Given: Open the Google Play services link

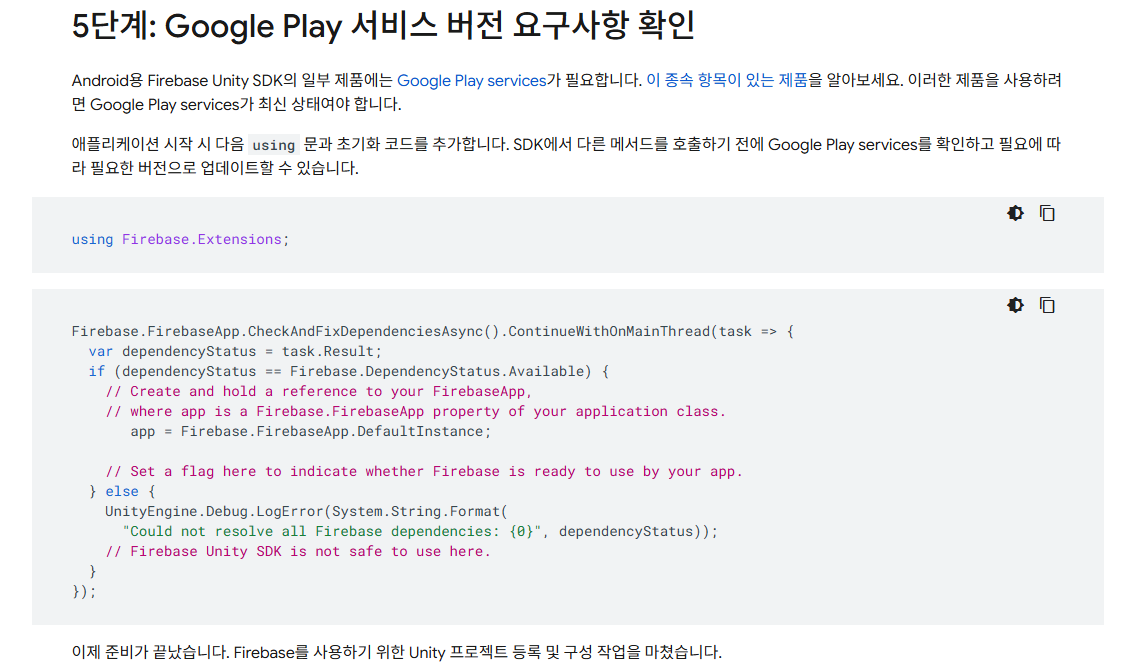Looking at the screenshot, I should click(x=471, y=80).
